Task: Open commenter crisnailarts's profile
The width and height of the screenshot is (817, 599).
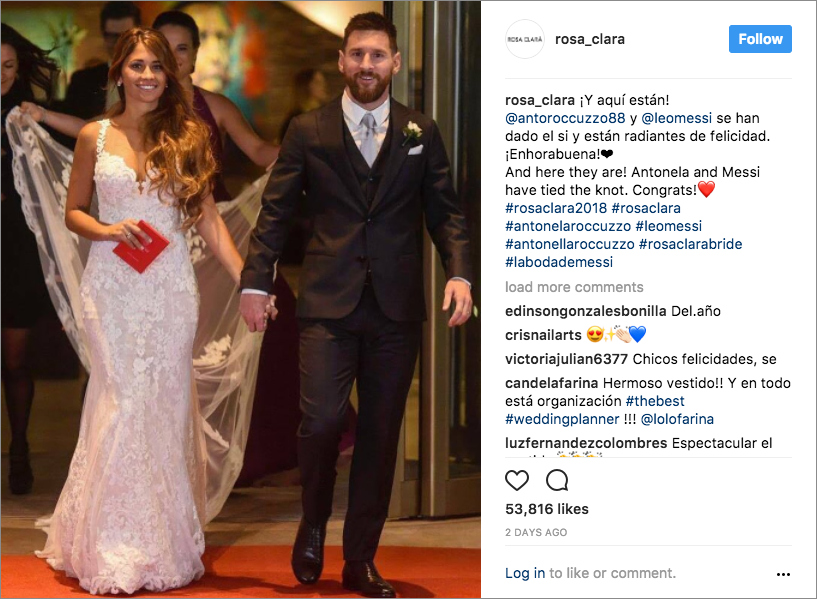Action: pos(543,335)
